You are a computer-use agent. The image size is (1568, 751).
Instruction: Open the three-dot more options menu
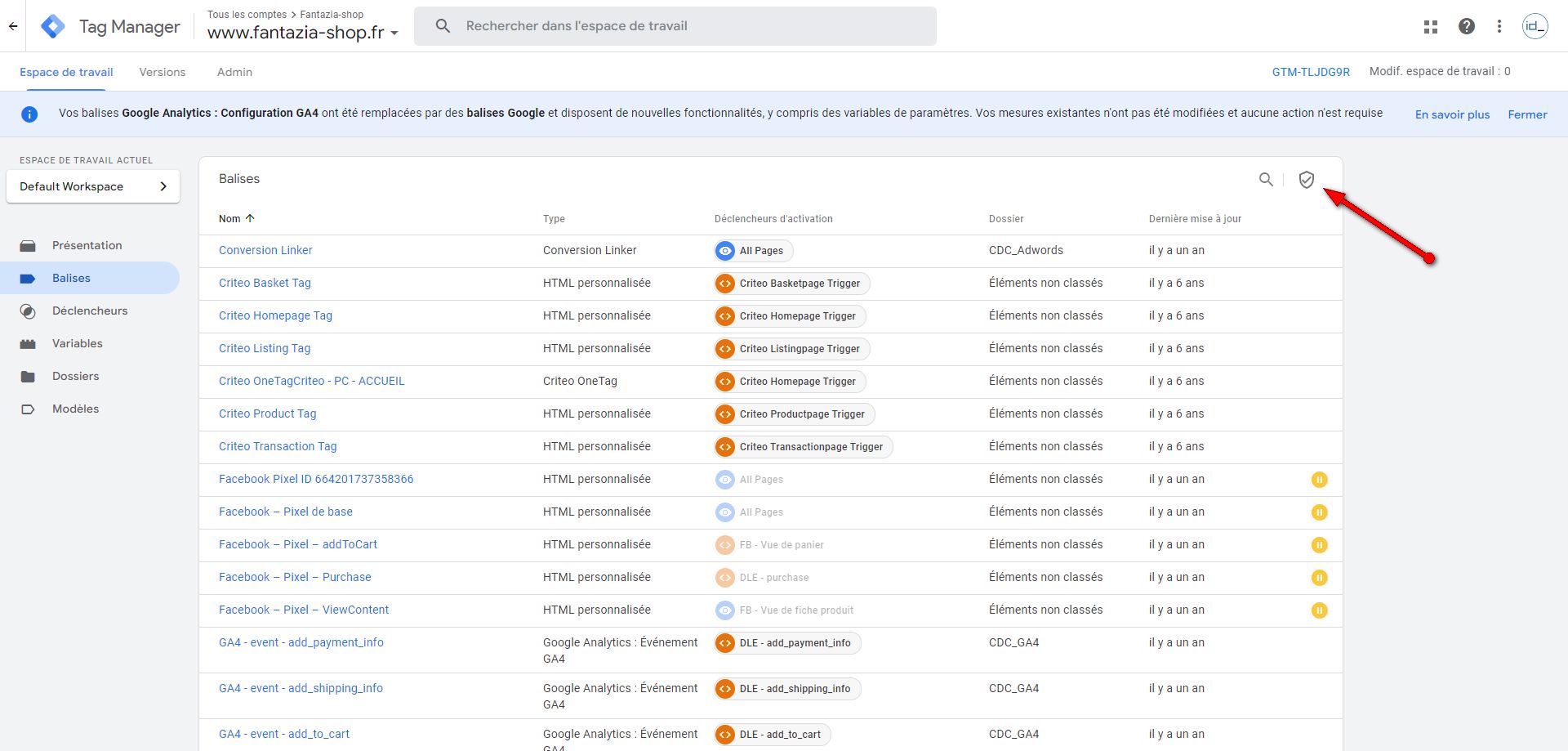point(1499,26)
